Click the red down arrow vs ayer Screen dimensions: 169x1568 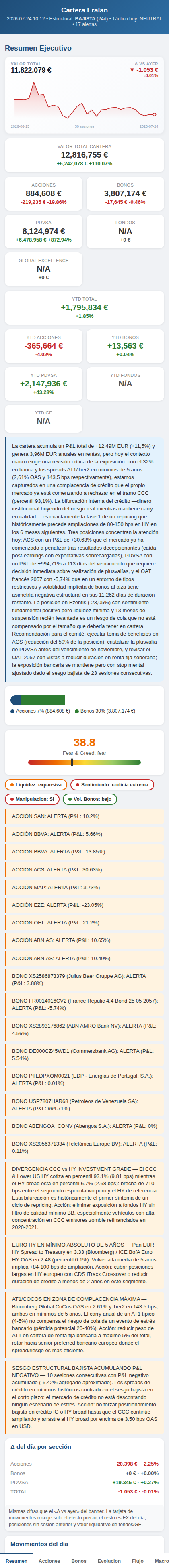pyautogui.click(x=132, y=70)
